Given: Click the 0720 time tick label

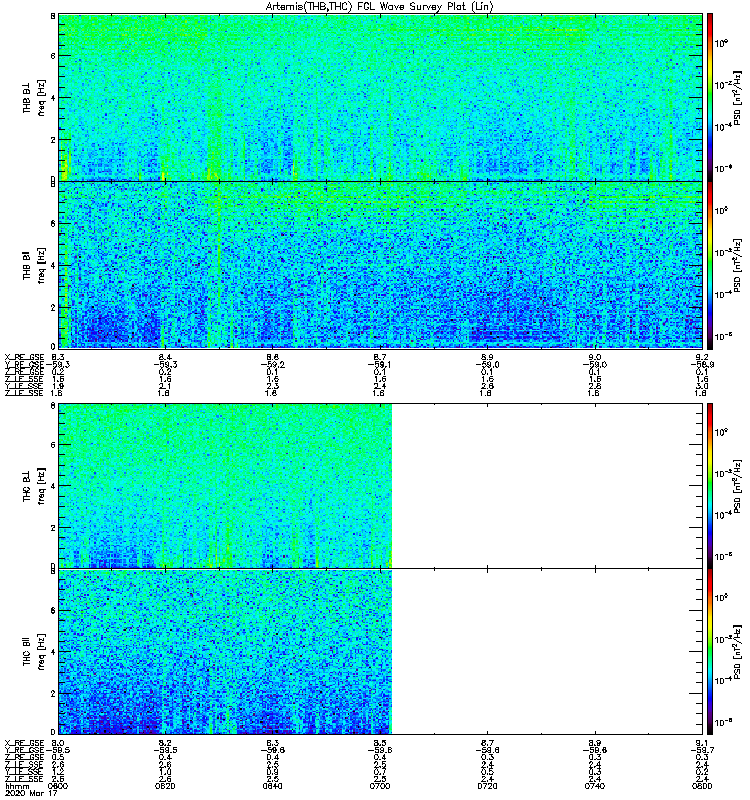Looking at the screenshot, I should (487, 786).
